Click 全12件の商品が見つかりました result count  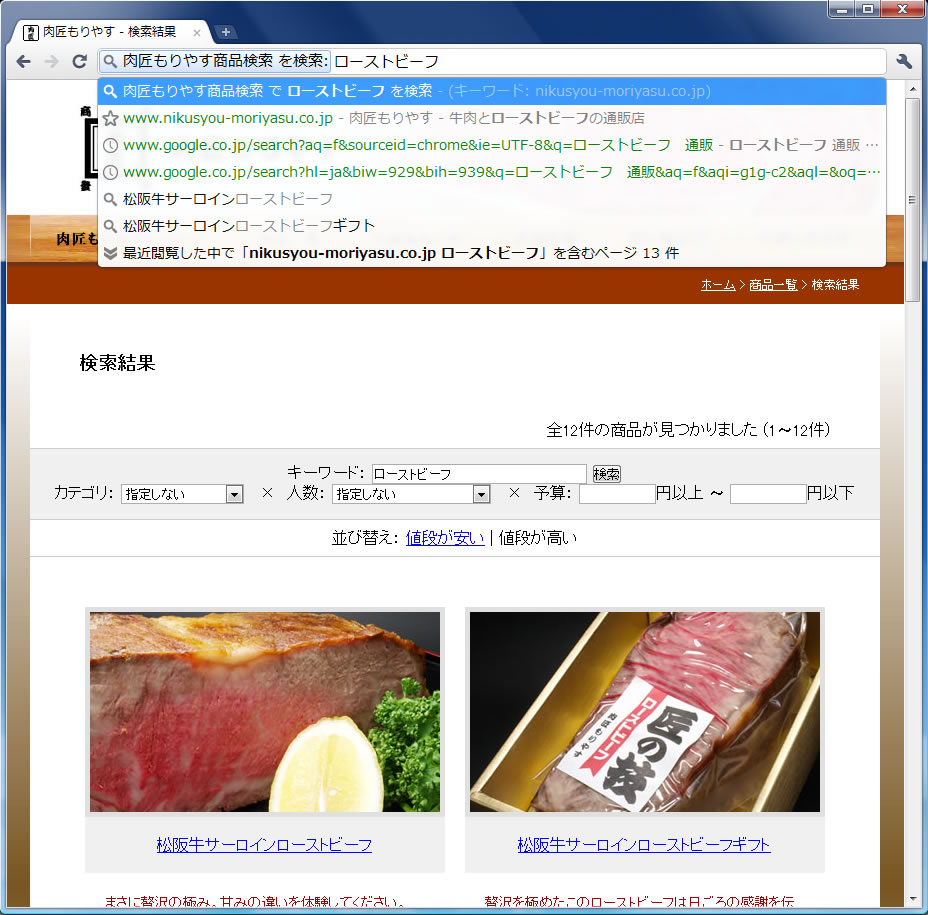pyautogui.click(x=688, y=429)
